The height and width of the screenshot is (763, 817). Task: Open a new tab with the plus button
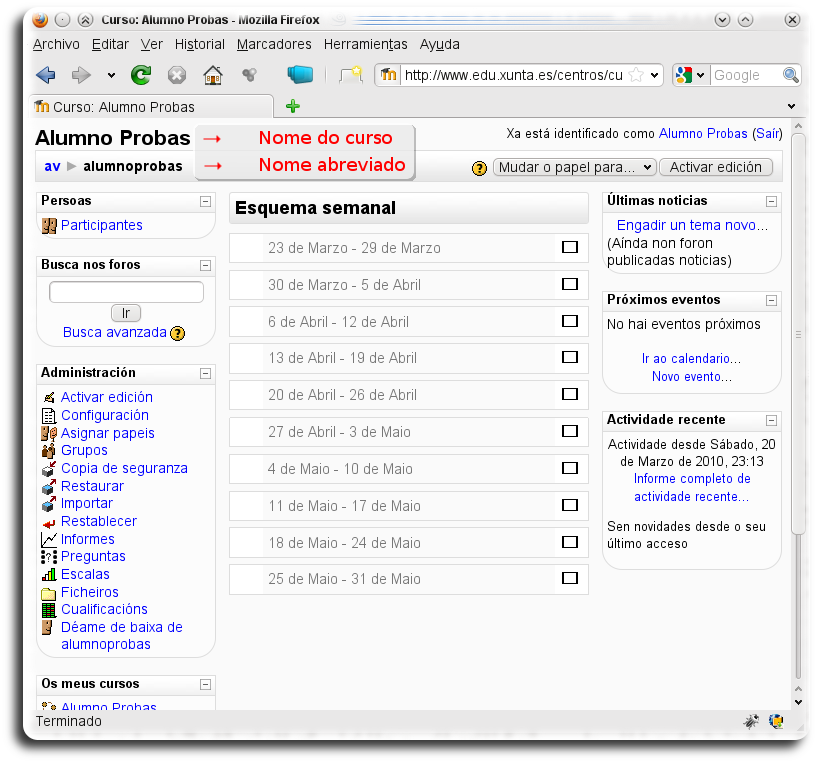[290, 104]
